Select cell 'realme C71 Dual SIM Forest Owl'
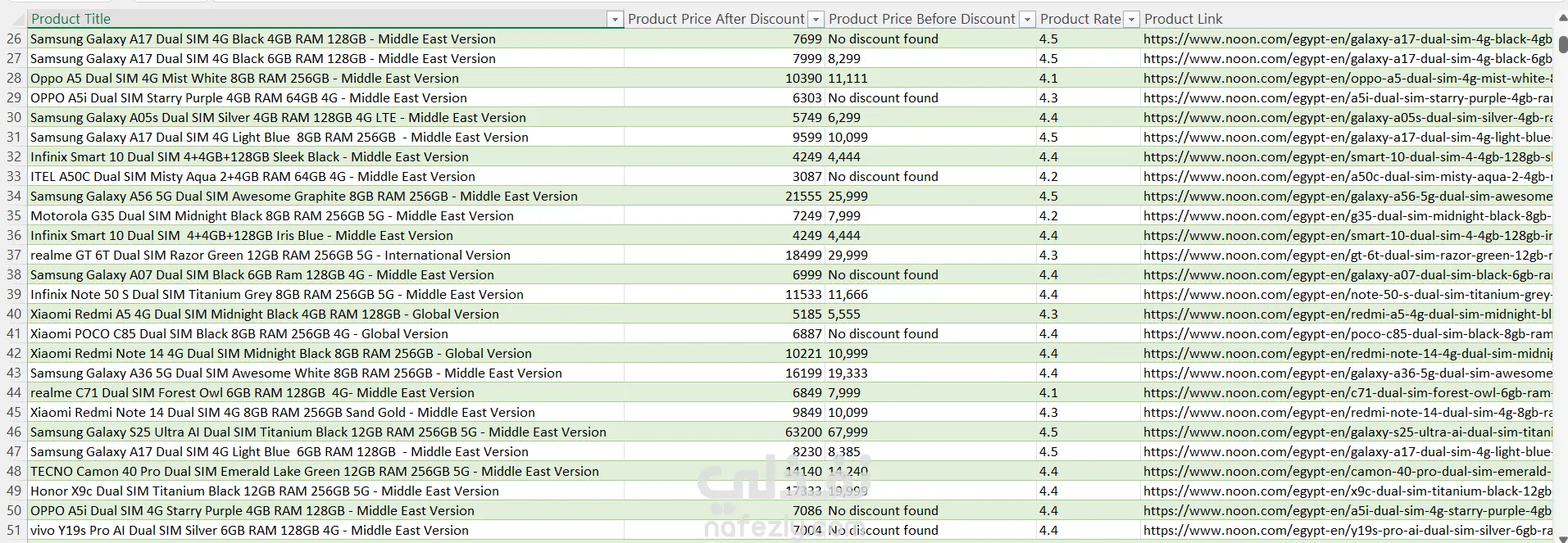1568x543 pixels. (326, 392)
